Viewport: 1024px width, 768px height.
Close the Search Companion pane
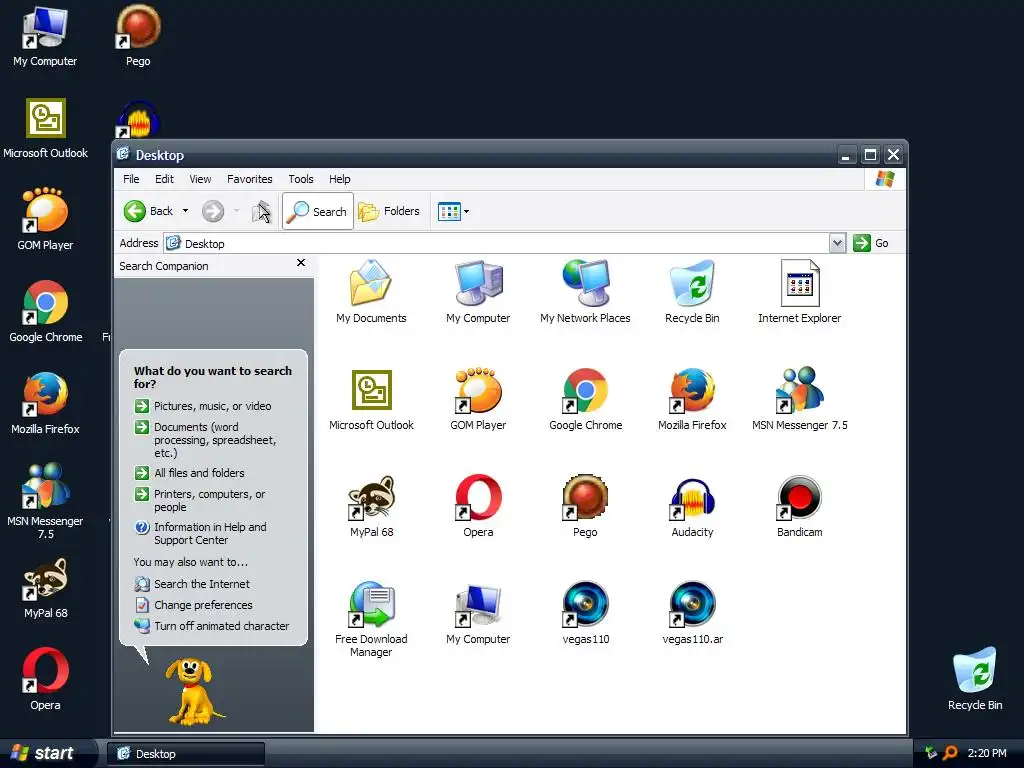[x=300, y=263]
